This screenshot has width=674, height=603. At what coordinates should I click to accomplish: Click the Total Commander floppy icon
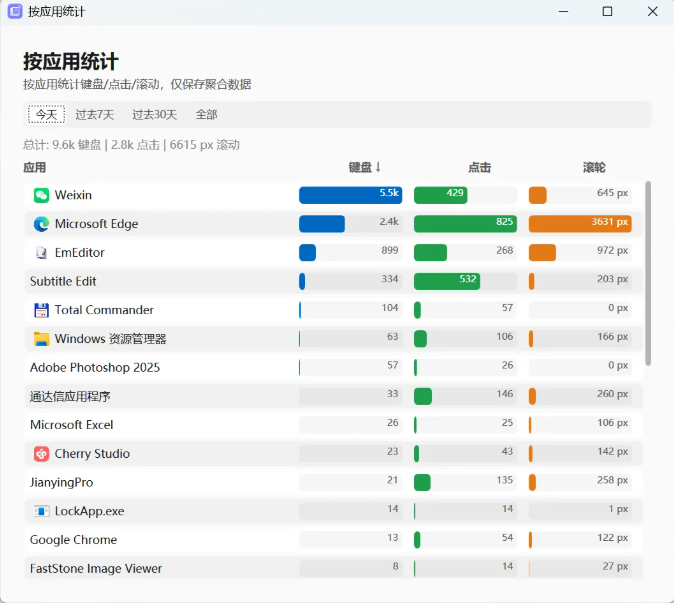[x=41, y=310]
